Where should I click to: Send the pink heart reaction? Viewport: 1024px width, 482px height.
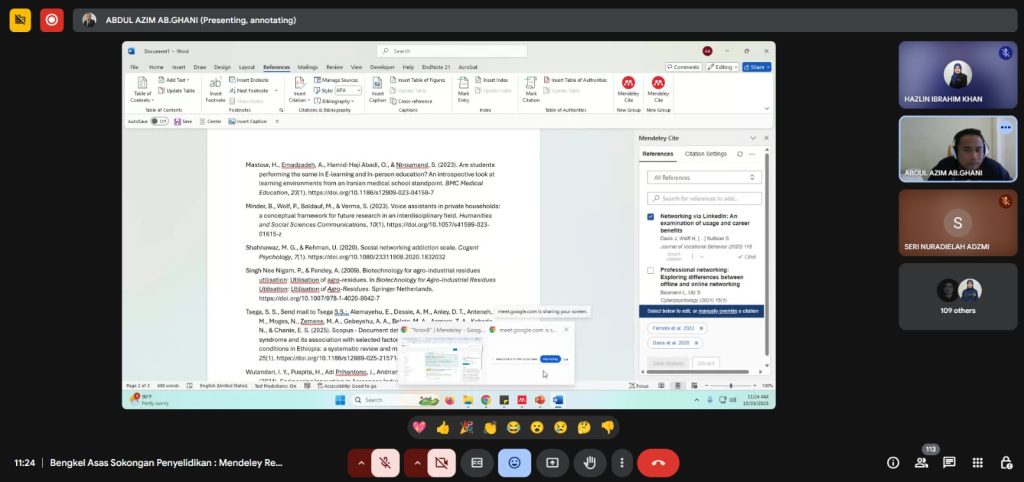pos(419,428)
